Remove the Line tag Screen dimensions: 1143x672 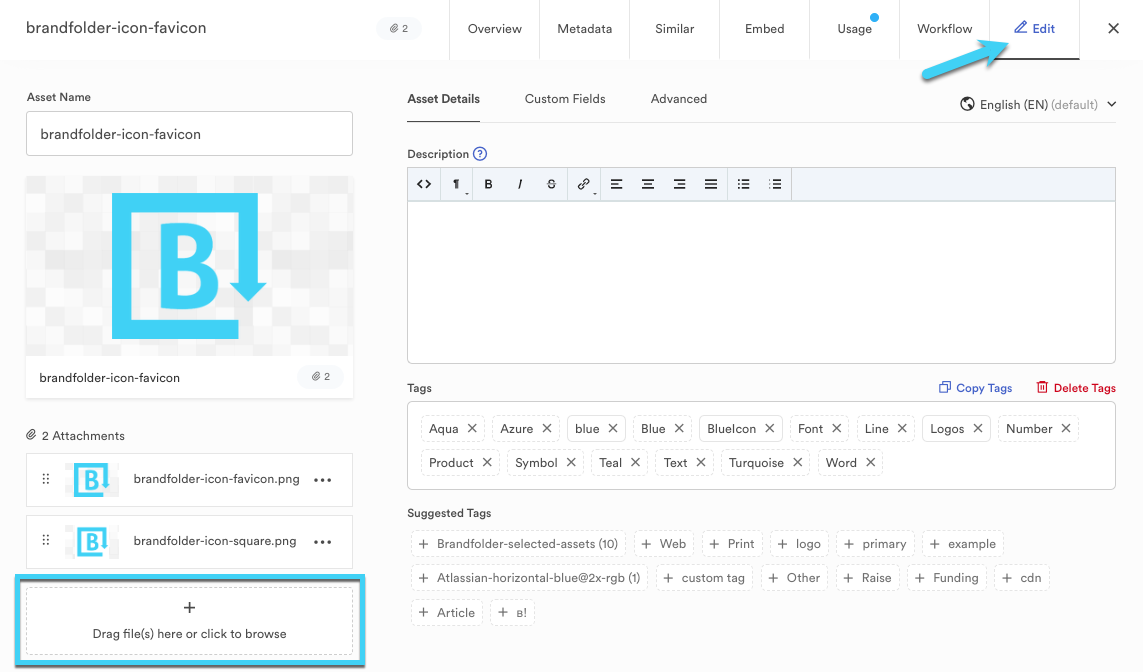tap(902, 429)
